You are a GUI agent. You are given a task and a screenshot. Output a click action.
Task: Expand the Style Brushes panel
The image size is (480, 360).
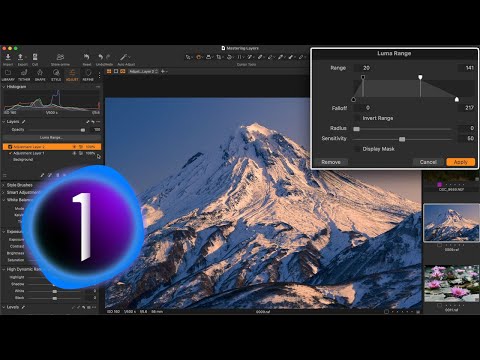click(x=4, y=185)
